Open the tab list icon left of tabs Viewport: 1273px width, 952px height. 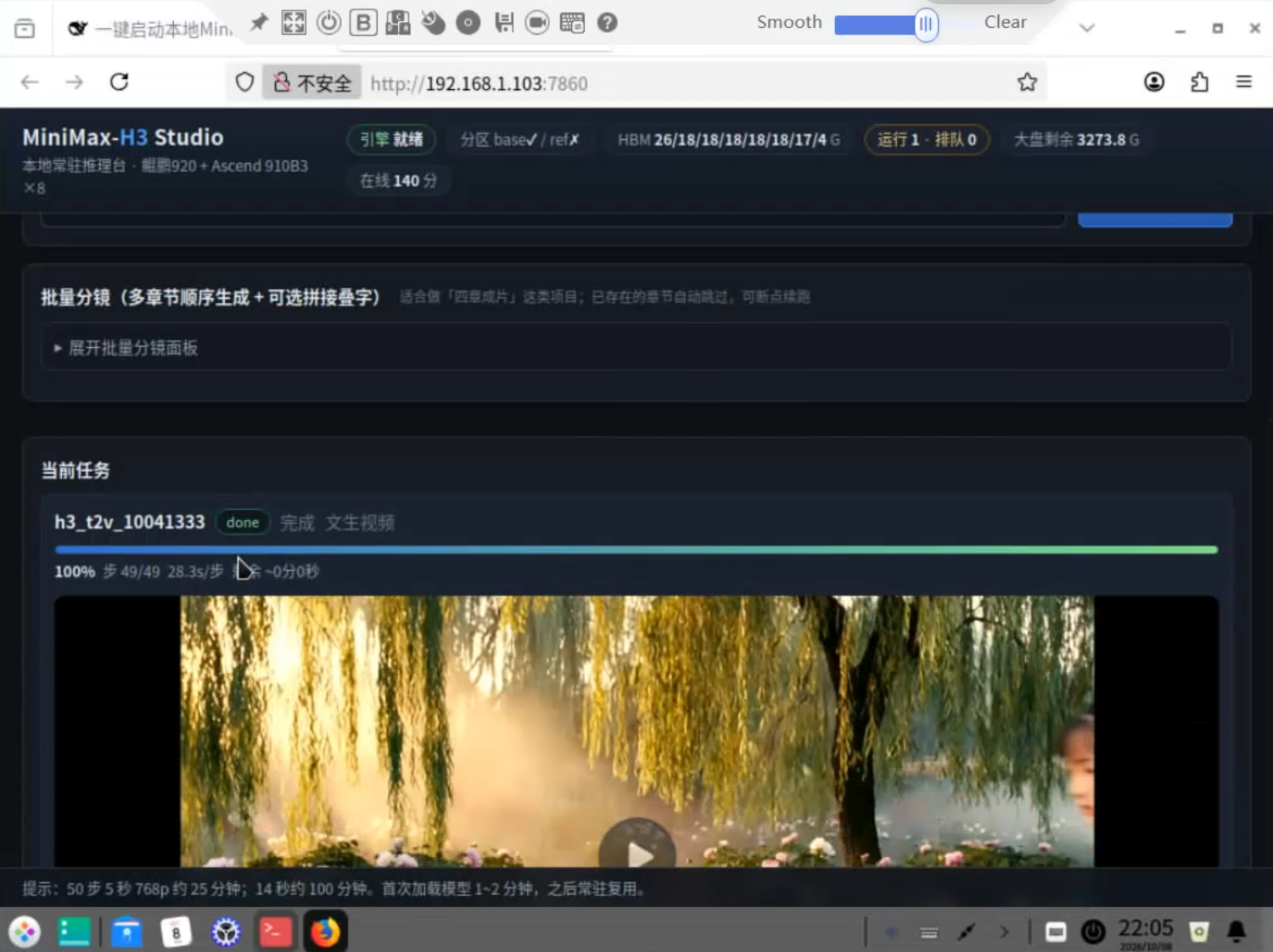(x=25, y=29)
